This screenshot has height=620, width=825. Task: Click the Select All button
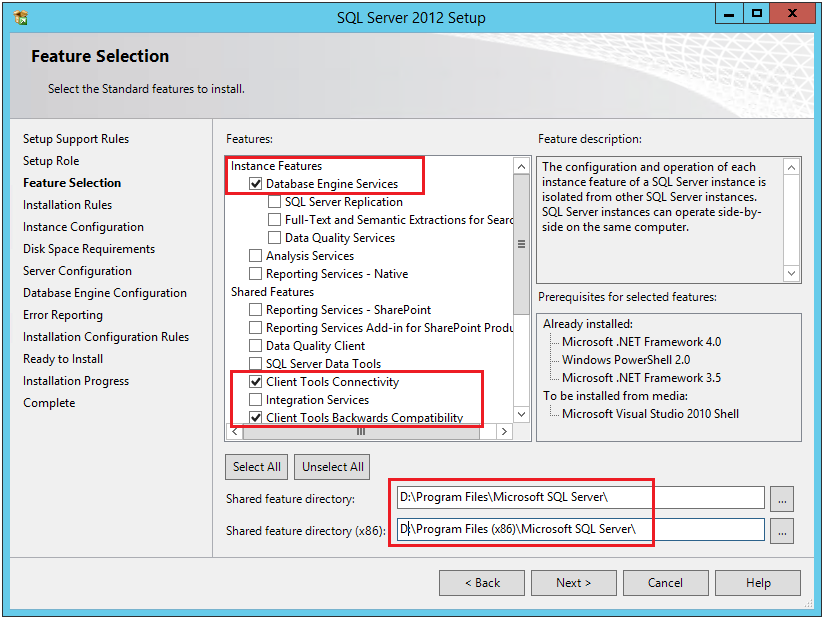click(257, 467)
